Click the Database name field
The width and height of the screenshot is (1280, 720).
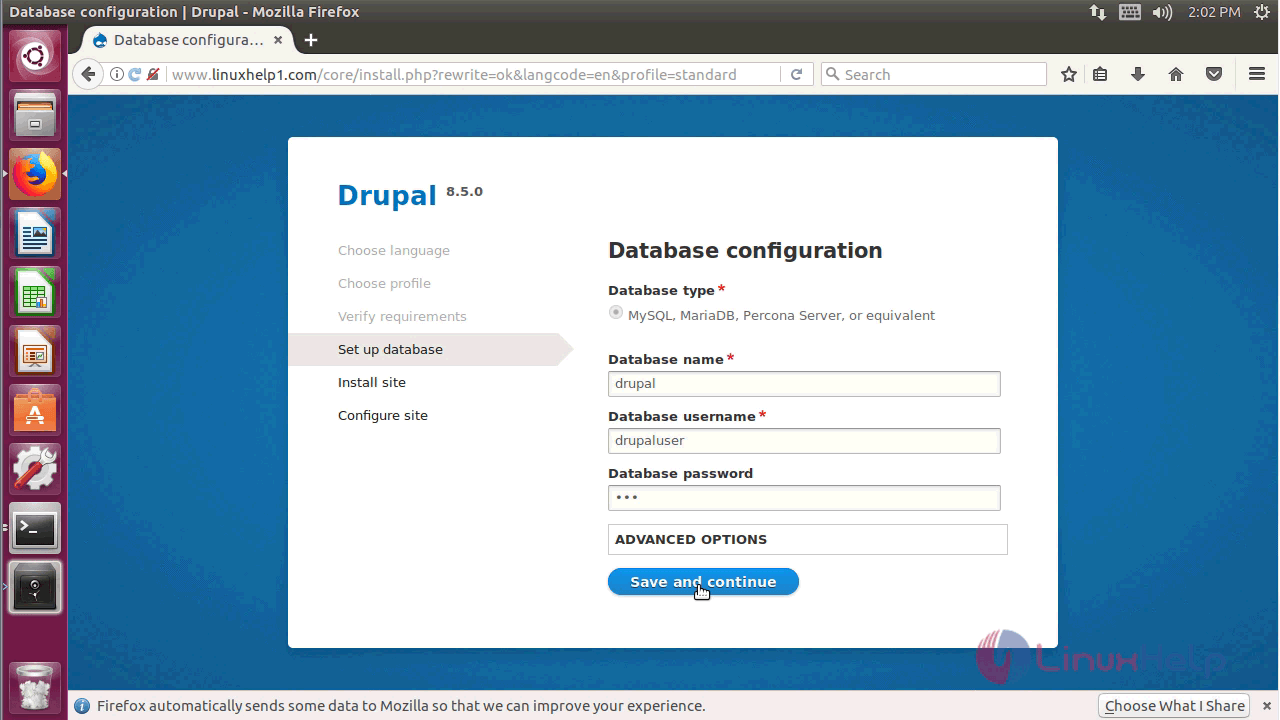pos(804,384)
